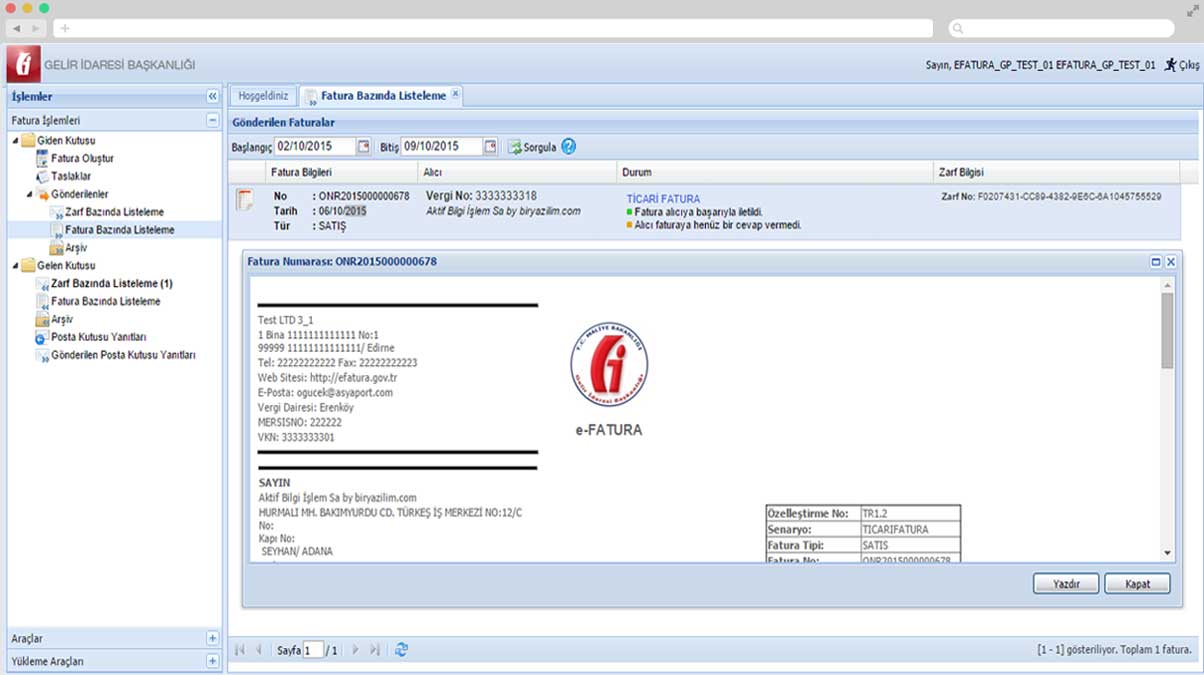
Task: Click the Arşiv folder icon under Gönderilenler
Action: coord(55,248)
